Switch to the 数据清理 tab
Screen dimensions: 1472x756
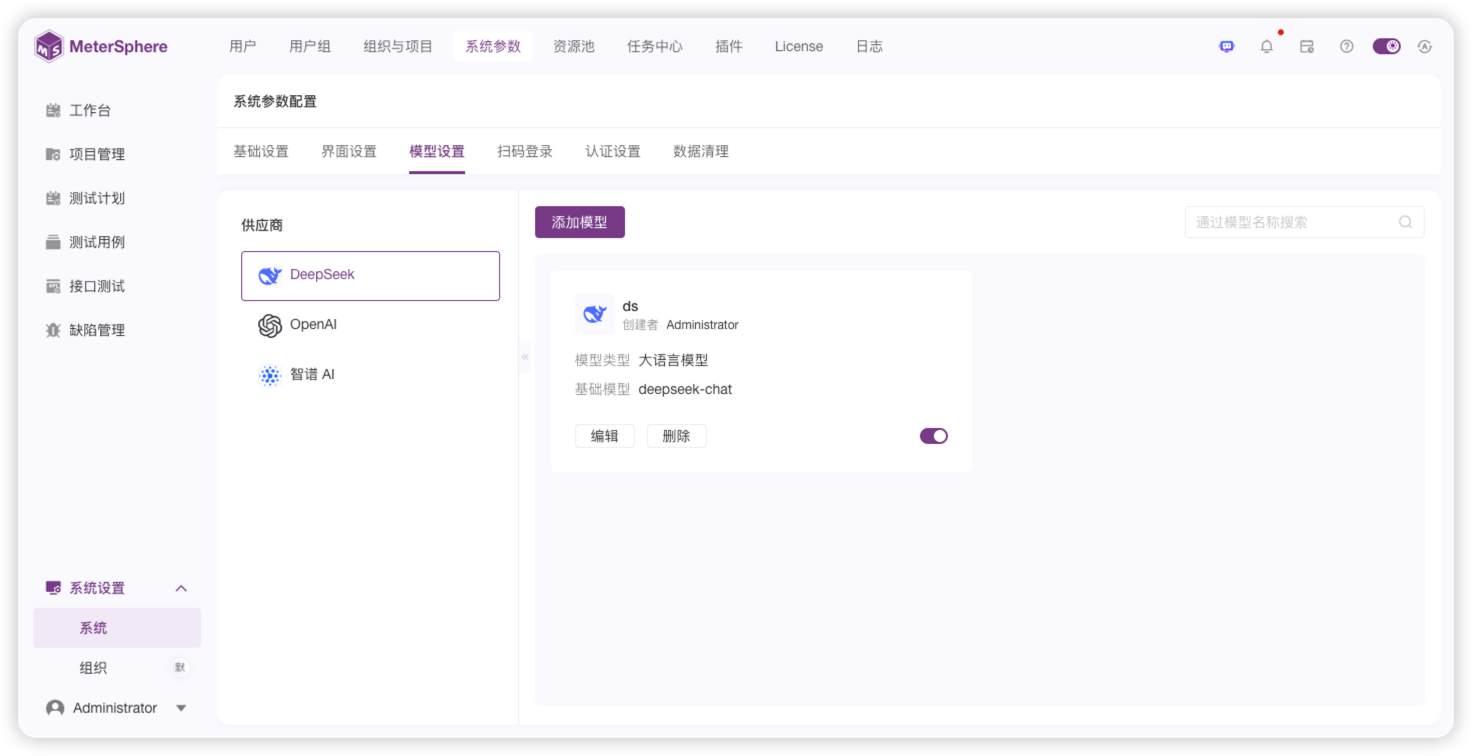pyautogui.click(x=701, y=152)
